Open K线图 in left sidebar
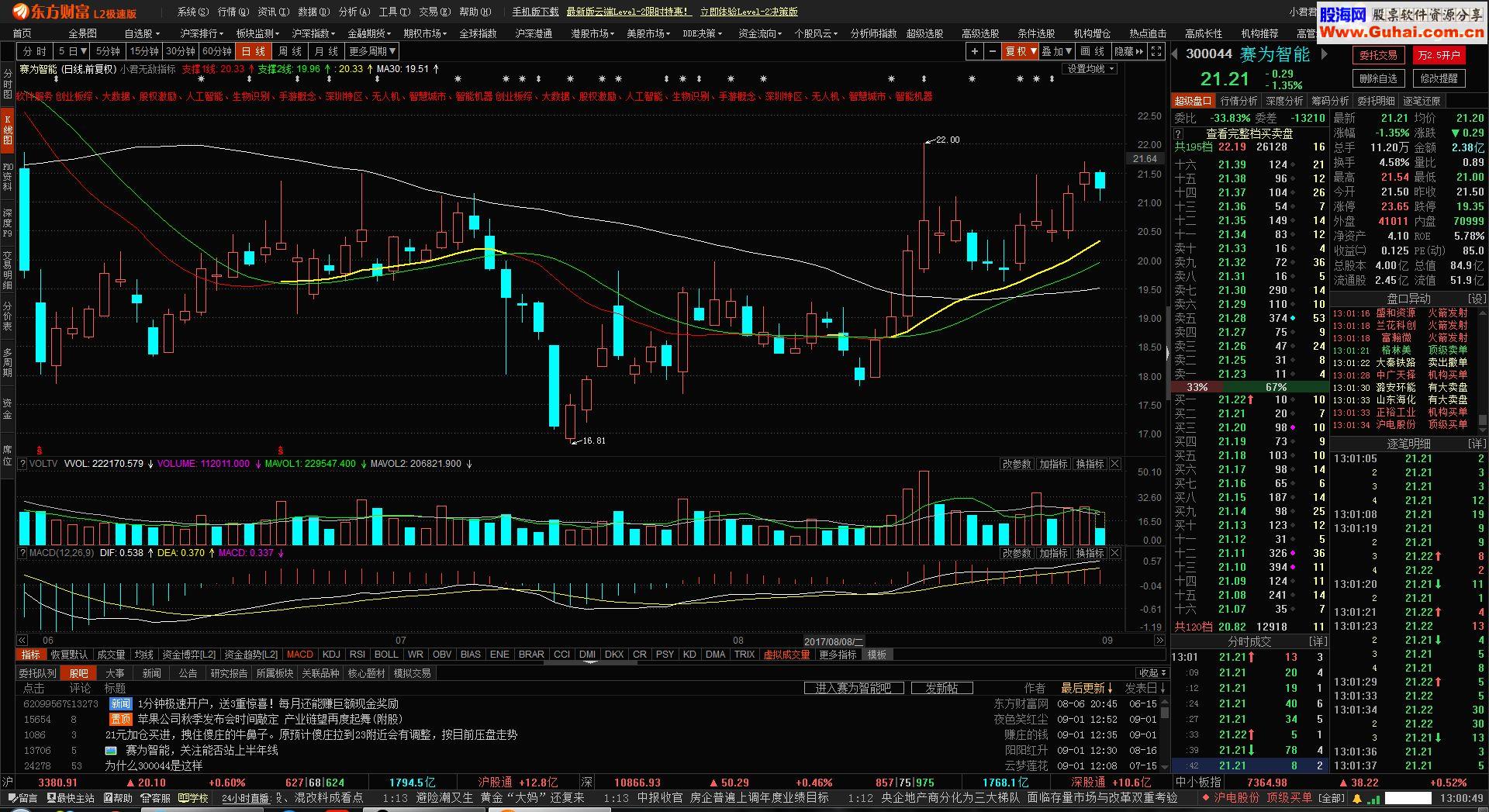1489x812 pixels. click(x=8, y=132)
